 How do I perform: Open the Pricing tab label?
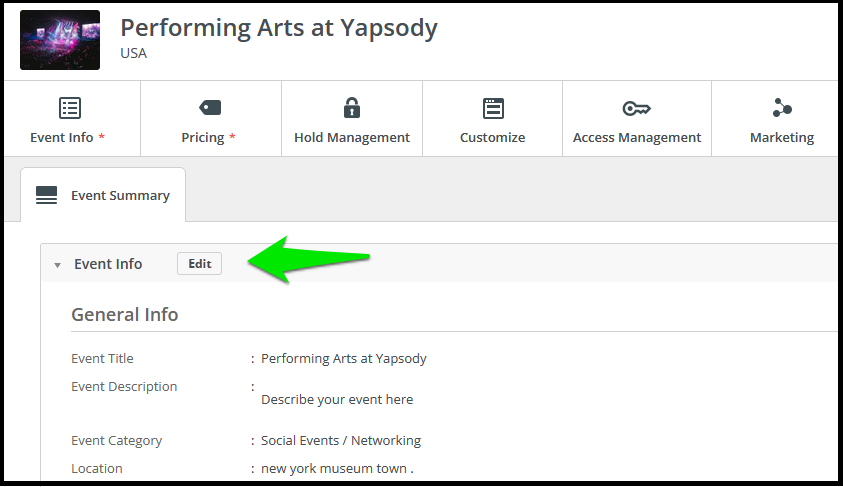coord(203,138)
